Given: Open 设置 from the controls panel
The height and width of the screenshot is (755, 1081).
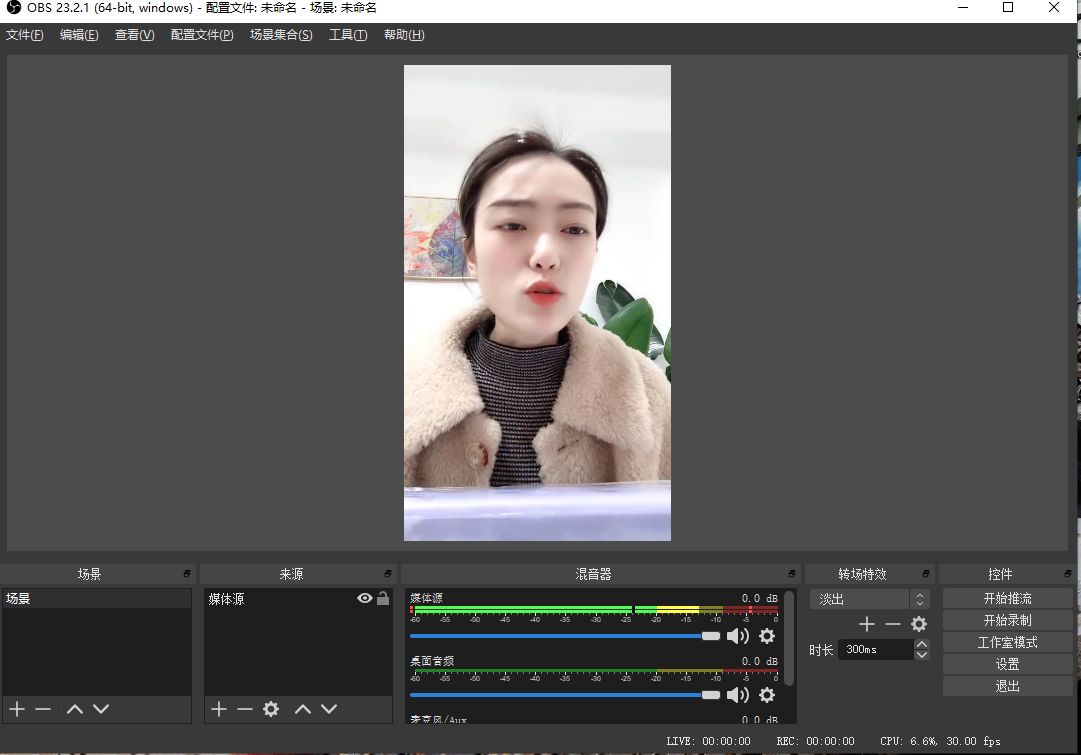Looking at the screenshot, I should coord(1007,664).
